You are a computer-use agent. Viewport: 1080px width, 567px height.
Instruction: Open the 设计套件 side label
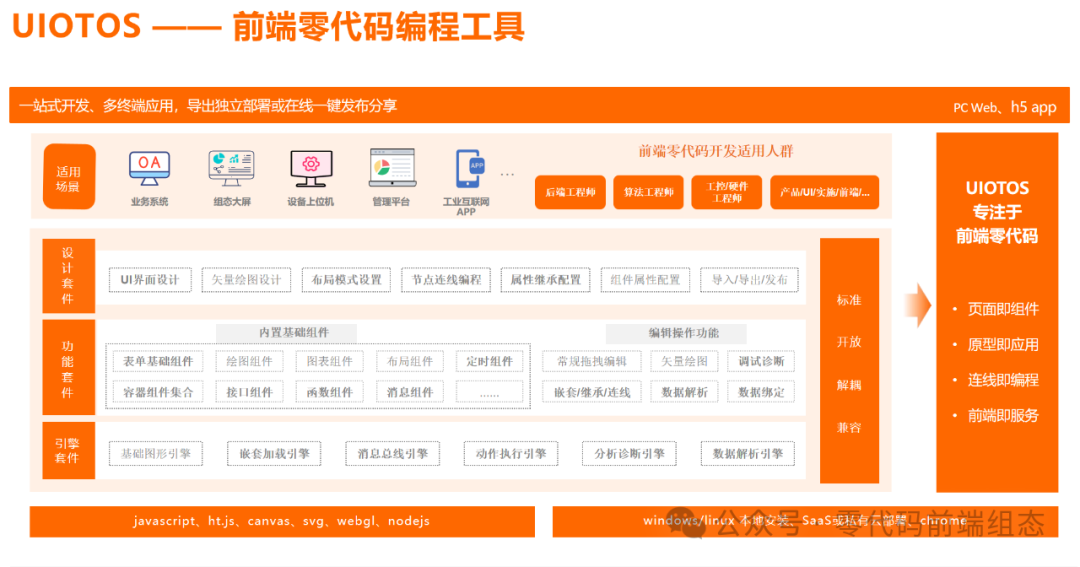click(x=68, y=276)
